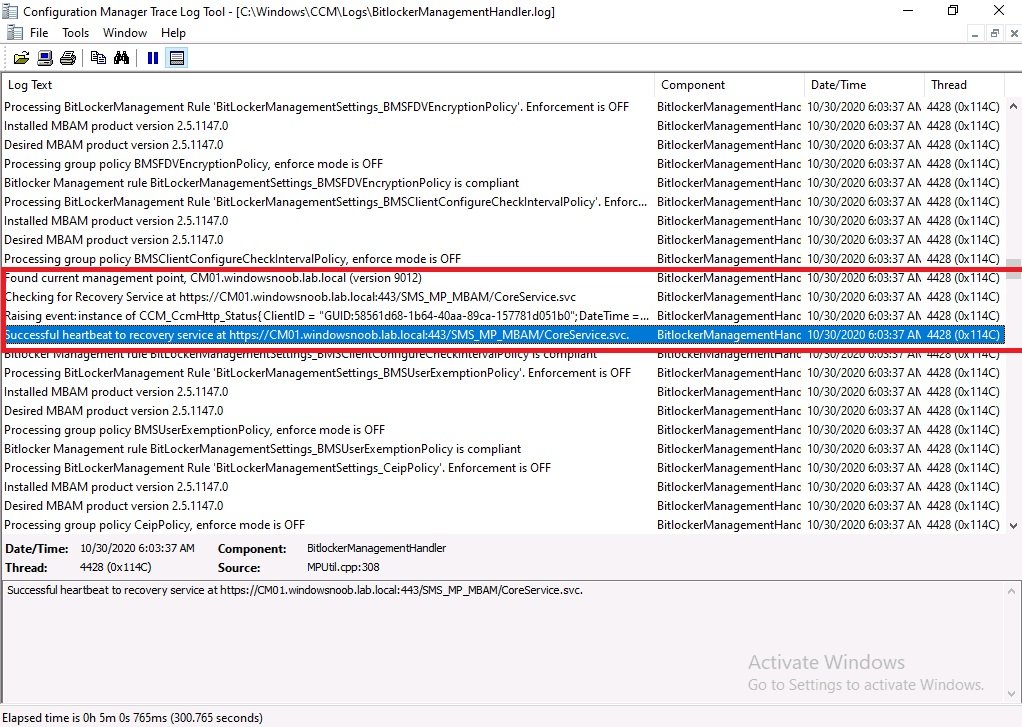Open the Tools menu
The height and width of the screenshot is (727, 1022).
(76, 33)
